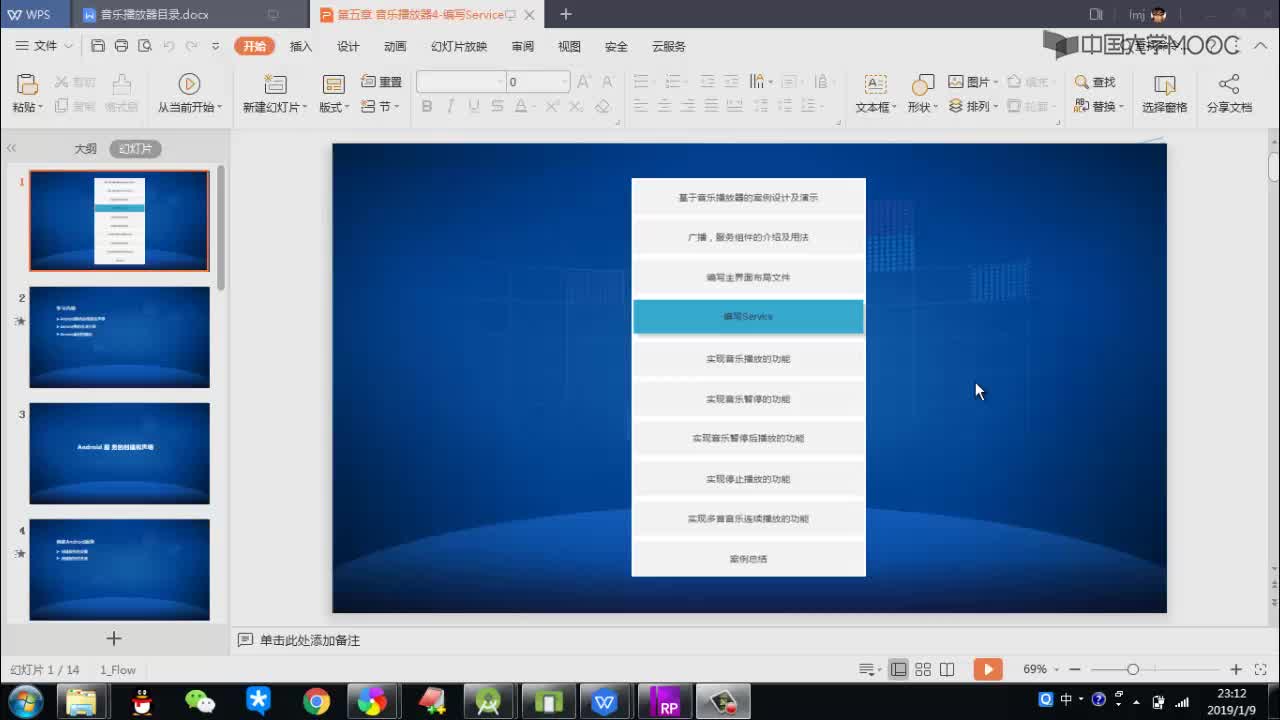Image resolution: width=1280 pixels, height=720 pixels.
Task: Toggle subscript formatting
Action: click(x=577, y=106)
